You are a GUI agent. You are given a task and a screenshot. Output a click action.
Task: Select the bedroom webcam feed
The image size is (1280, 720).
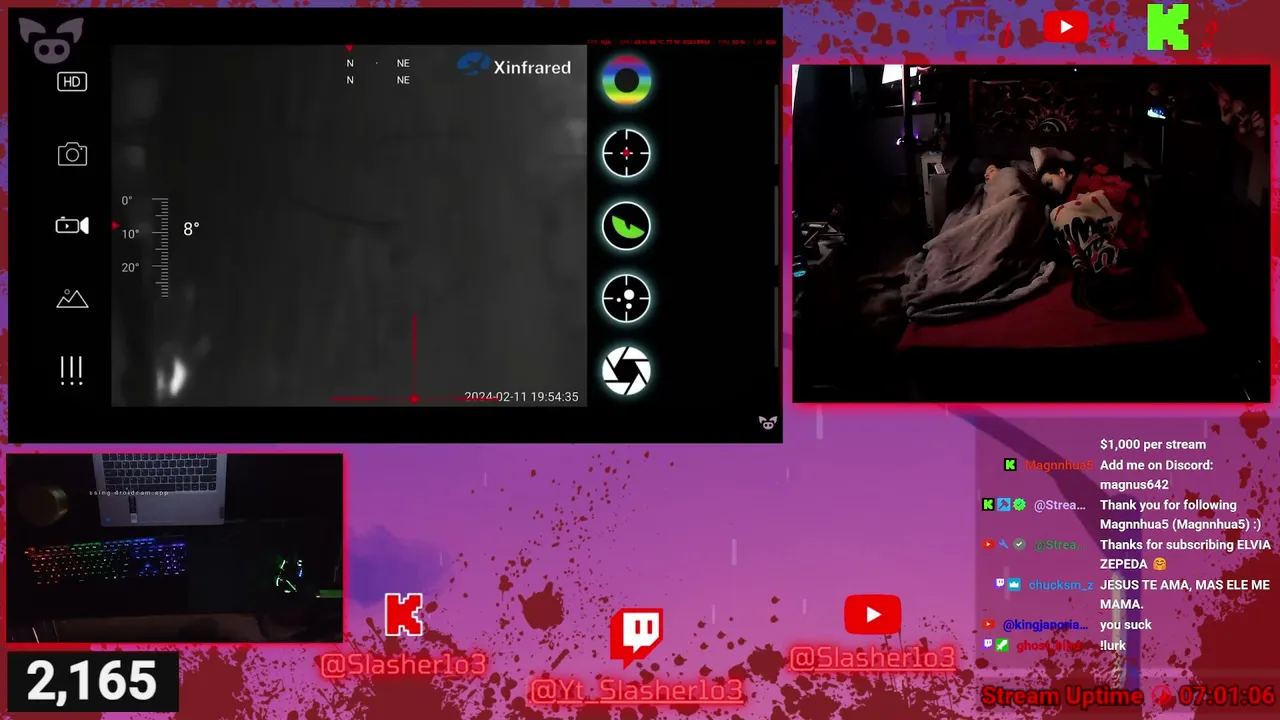1031,234
